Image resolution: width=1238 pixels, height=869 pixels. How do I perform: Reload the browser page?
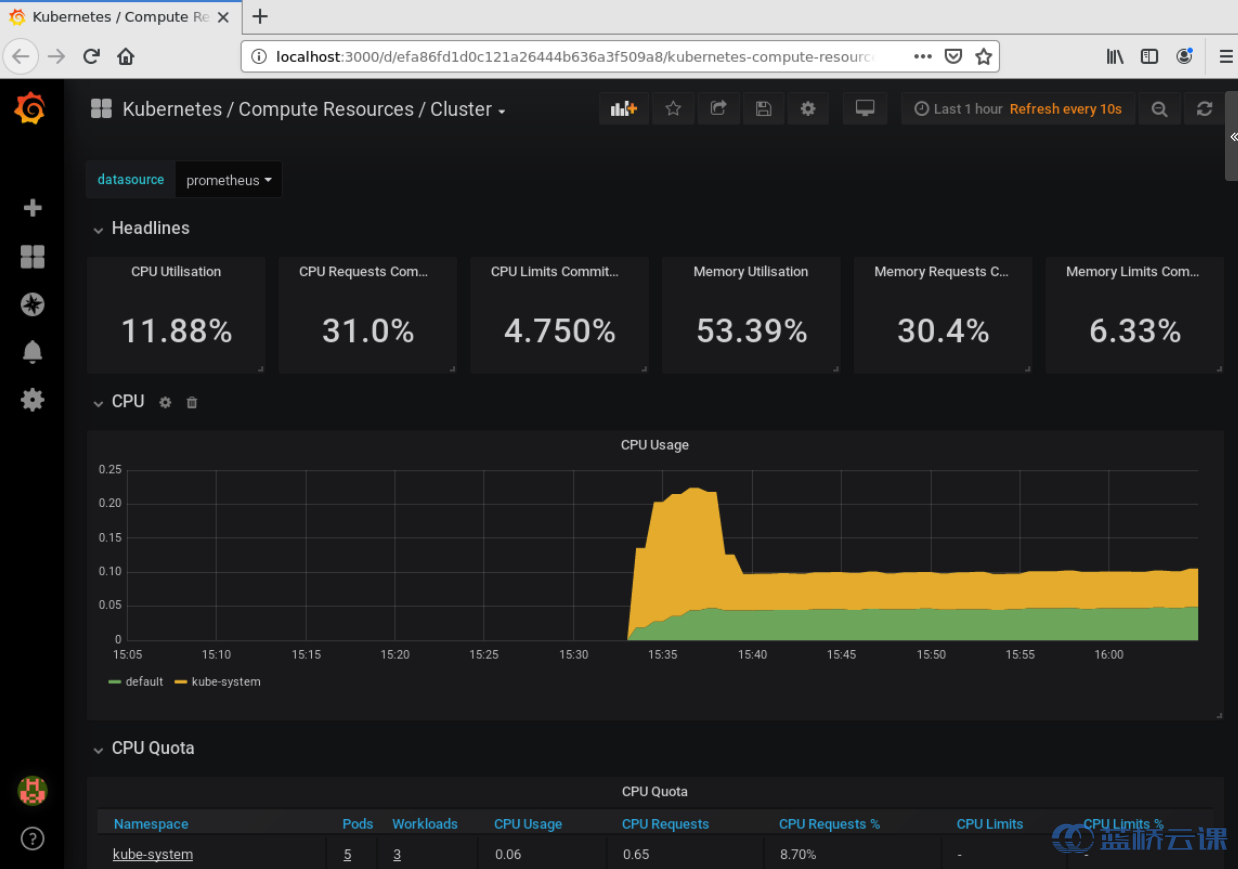point(91,56)
